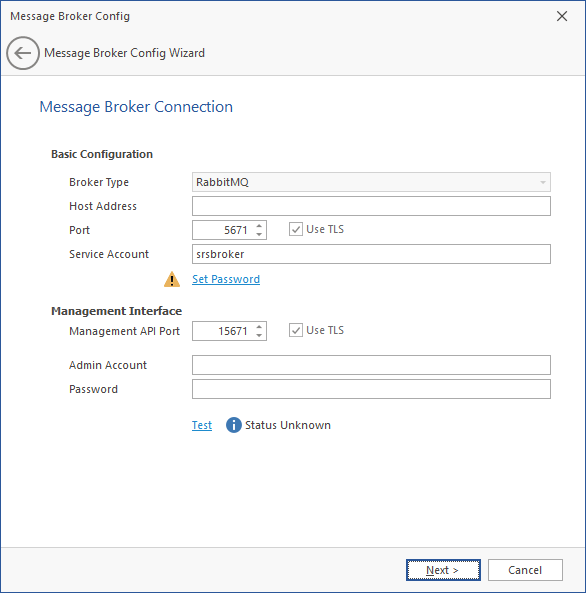The width and height of the screenshot is (586, 593).
Task: Toggle Use TLS for Management API
Action: pyautogui.click(x=296, y=330)
